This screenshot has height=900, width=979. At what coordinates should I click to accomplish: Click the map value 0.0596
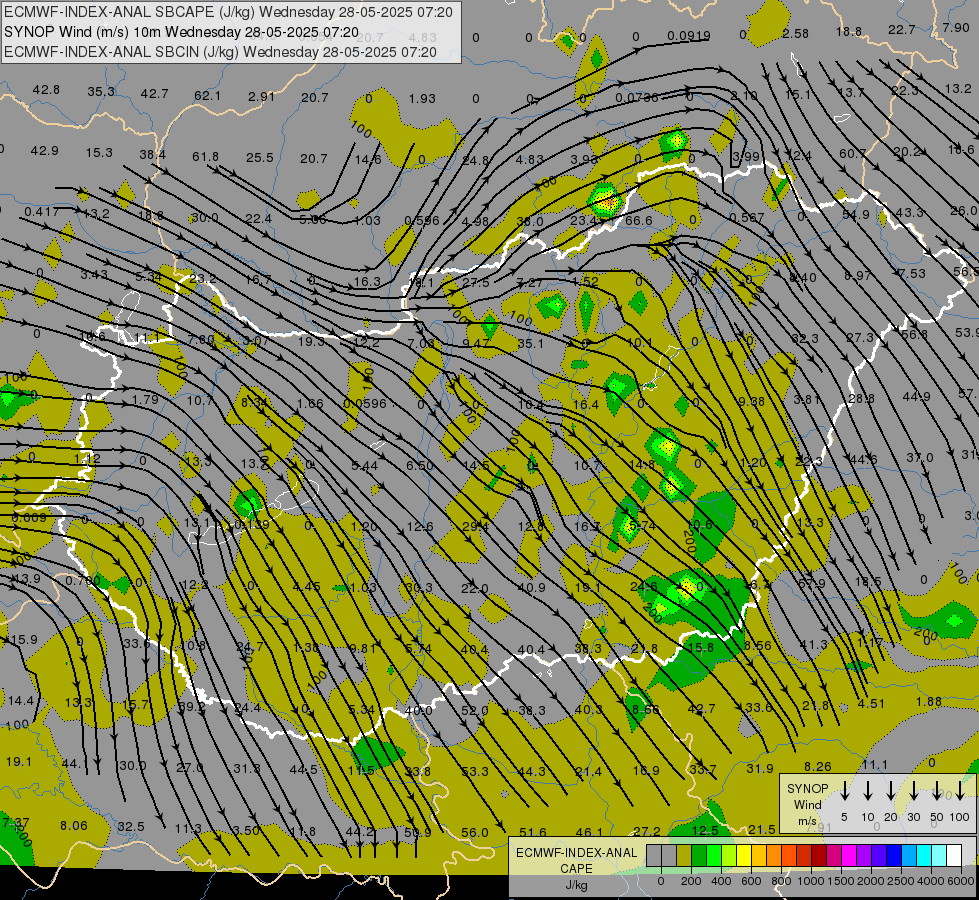(x=365, y=403)
